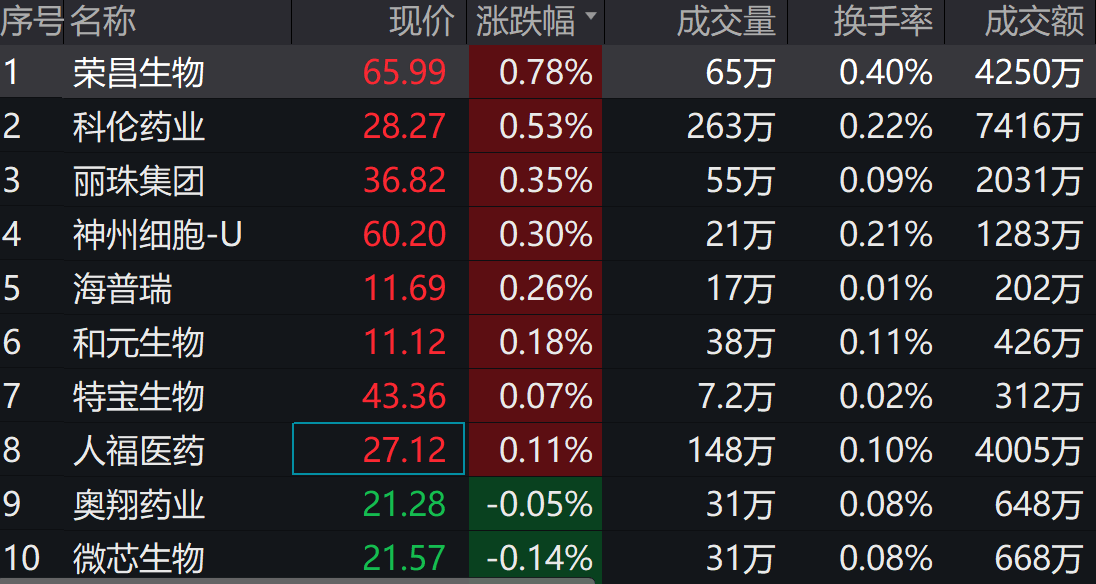Click the amount cell 7416万
The height and width of the screenshot is (584, 1096).
click(1029, 126)
